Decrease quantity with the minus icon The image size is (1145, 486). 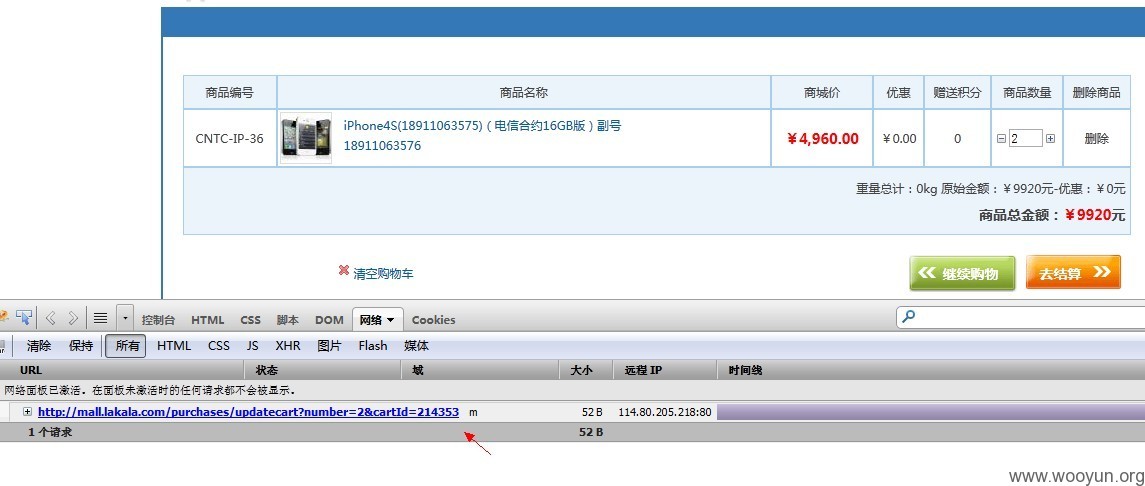coord(1002,139)
